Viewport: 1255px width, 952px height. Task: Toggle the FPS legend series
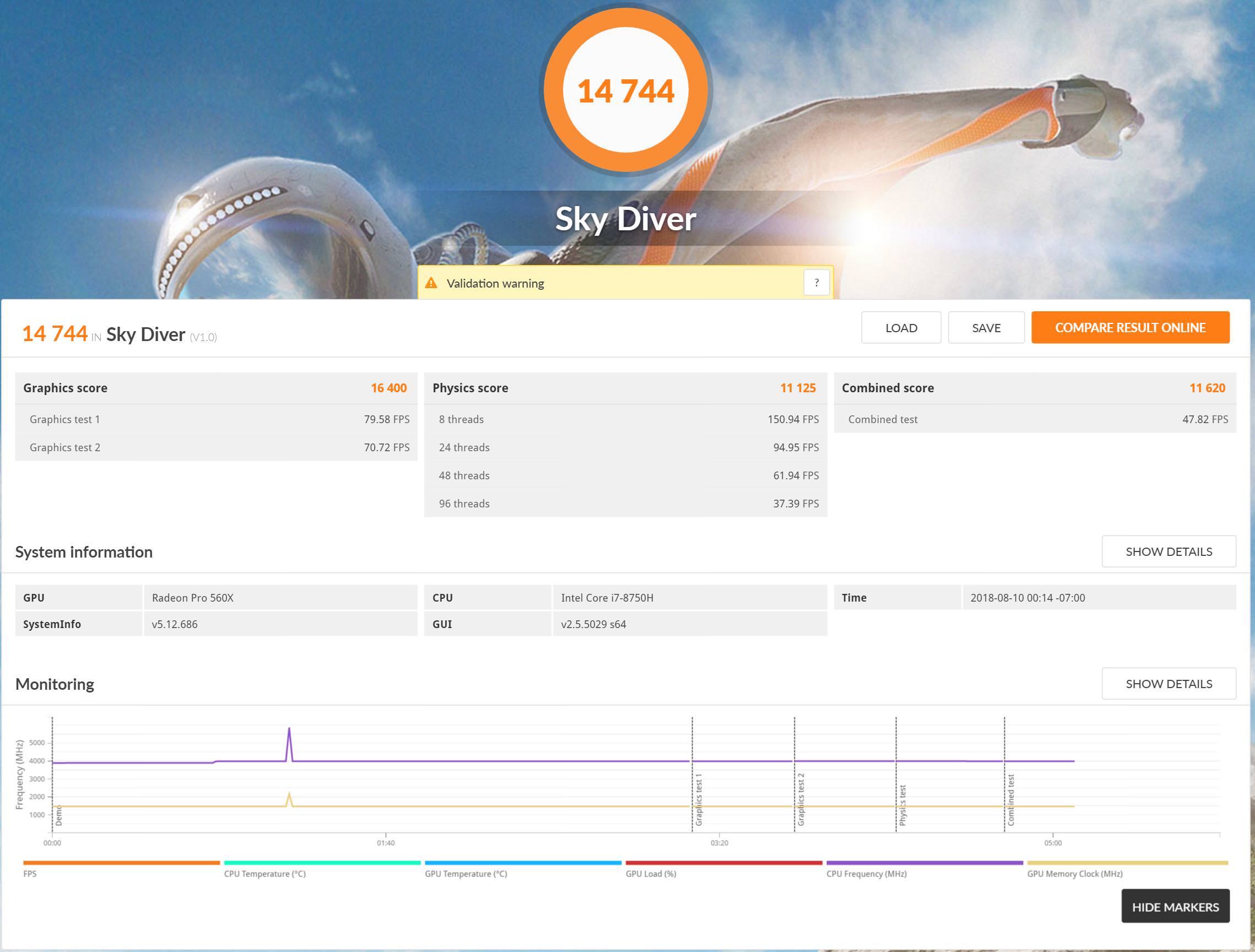(x=30, y=874)
